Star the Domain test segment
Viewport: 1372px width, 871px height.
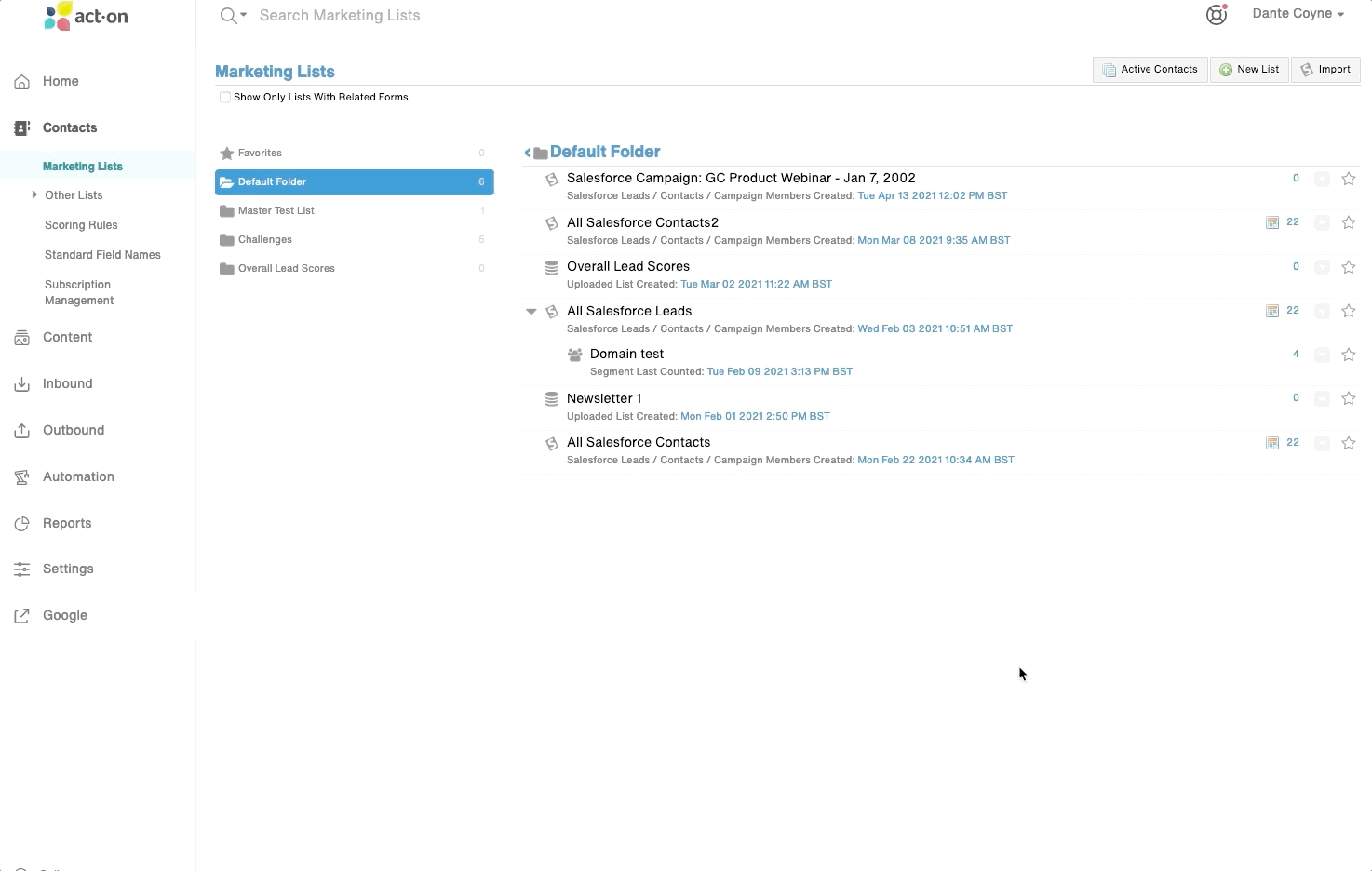[1348, 355]
